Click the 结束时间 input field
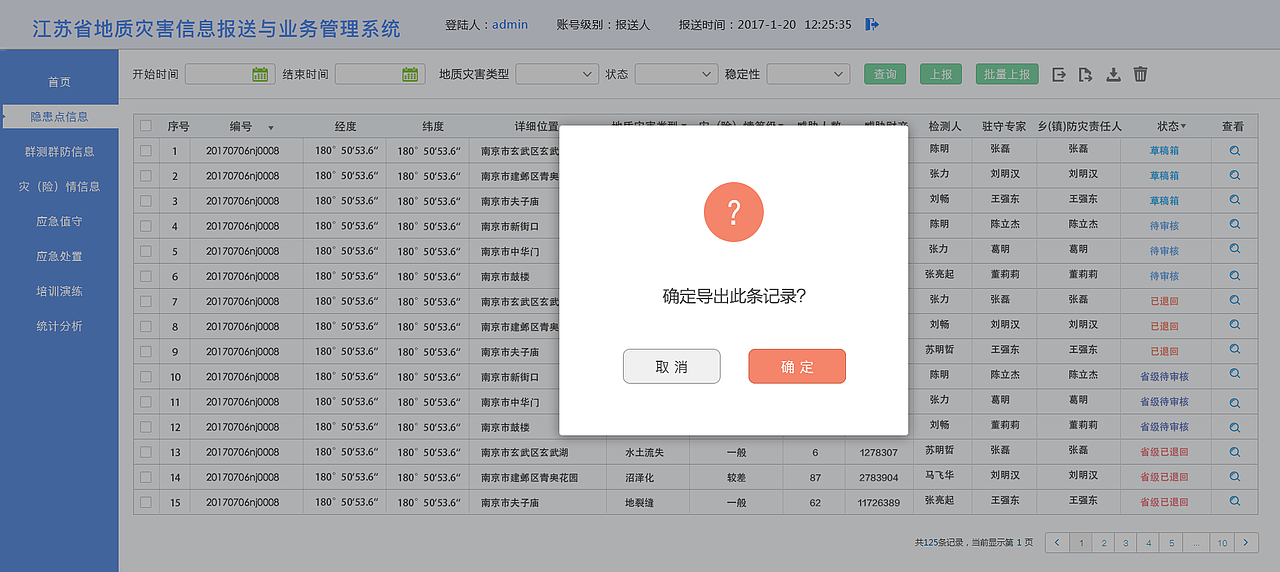The width and height of the screenshot is (1280, 572). click(x=380, y=74)
